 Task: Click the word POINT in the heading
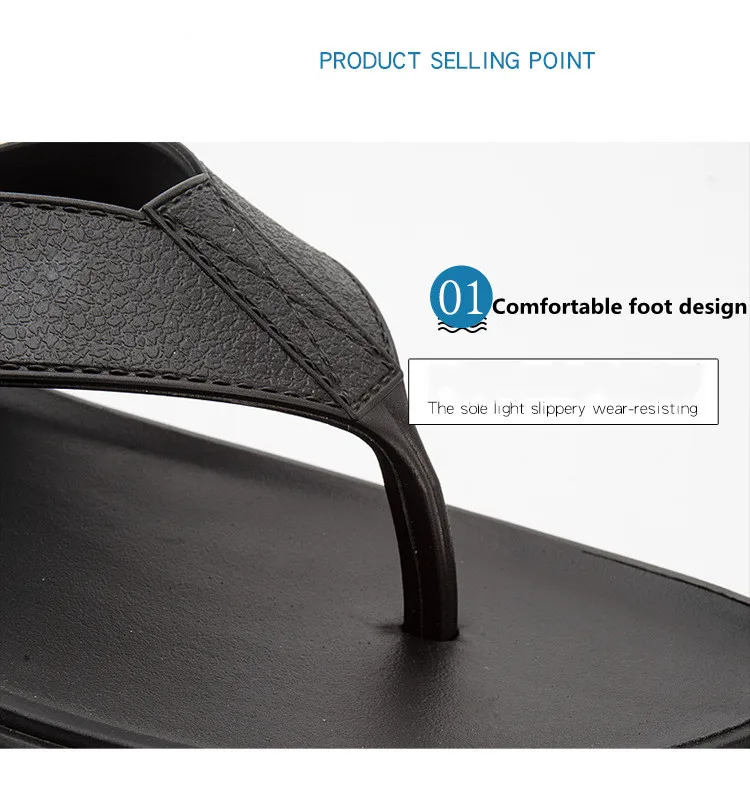[562, 61]
